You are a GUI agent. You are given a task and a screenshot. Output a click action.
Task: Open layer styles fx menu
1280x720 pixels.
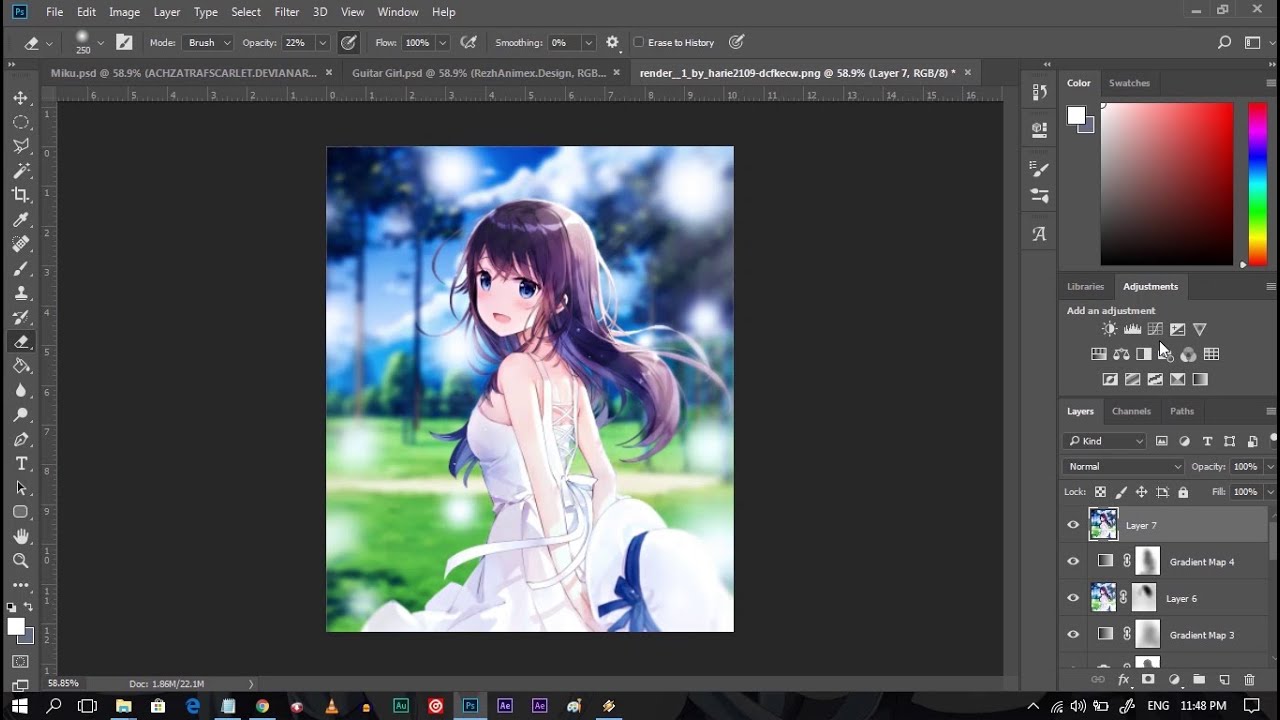pos(1123,680)
